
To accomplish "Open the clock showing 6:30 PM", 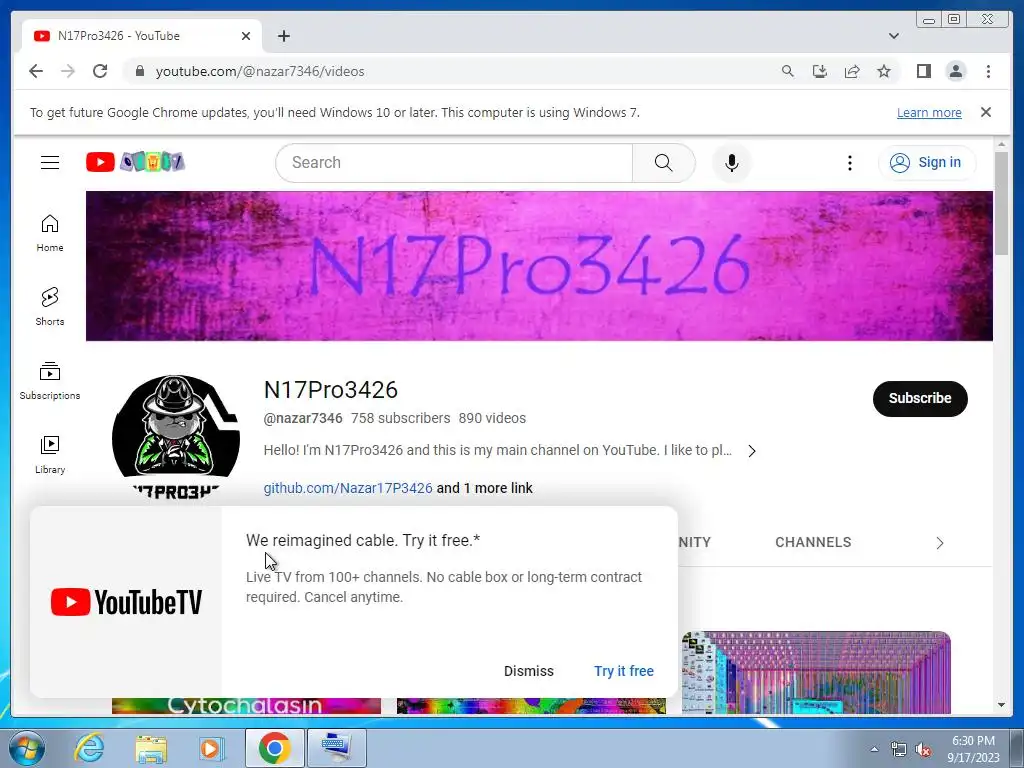I will (x=973, y=749).
